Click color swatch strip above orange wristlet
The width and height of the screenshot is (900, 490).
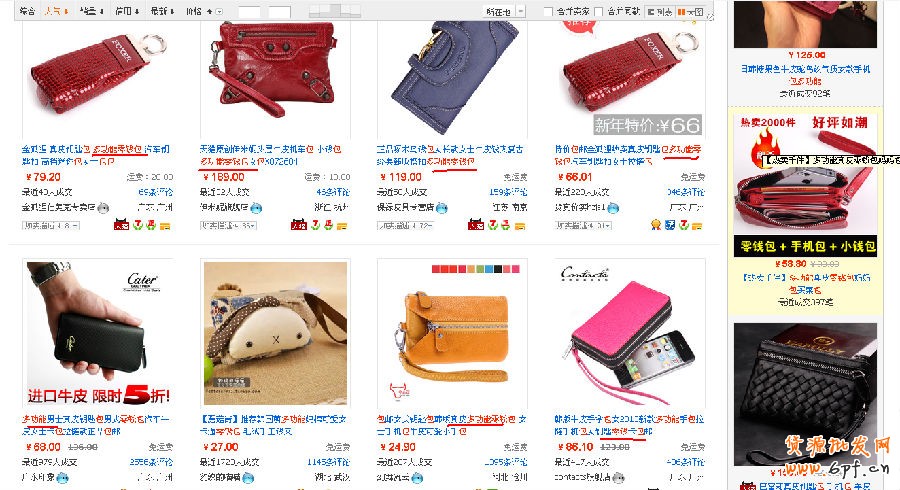(476, 269)
